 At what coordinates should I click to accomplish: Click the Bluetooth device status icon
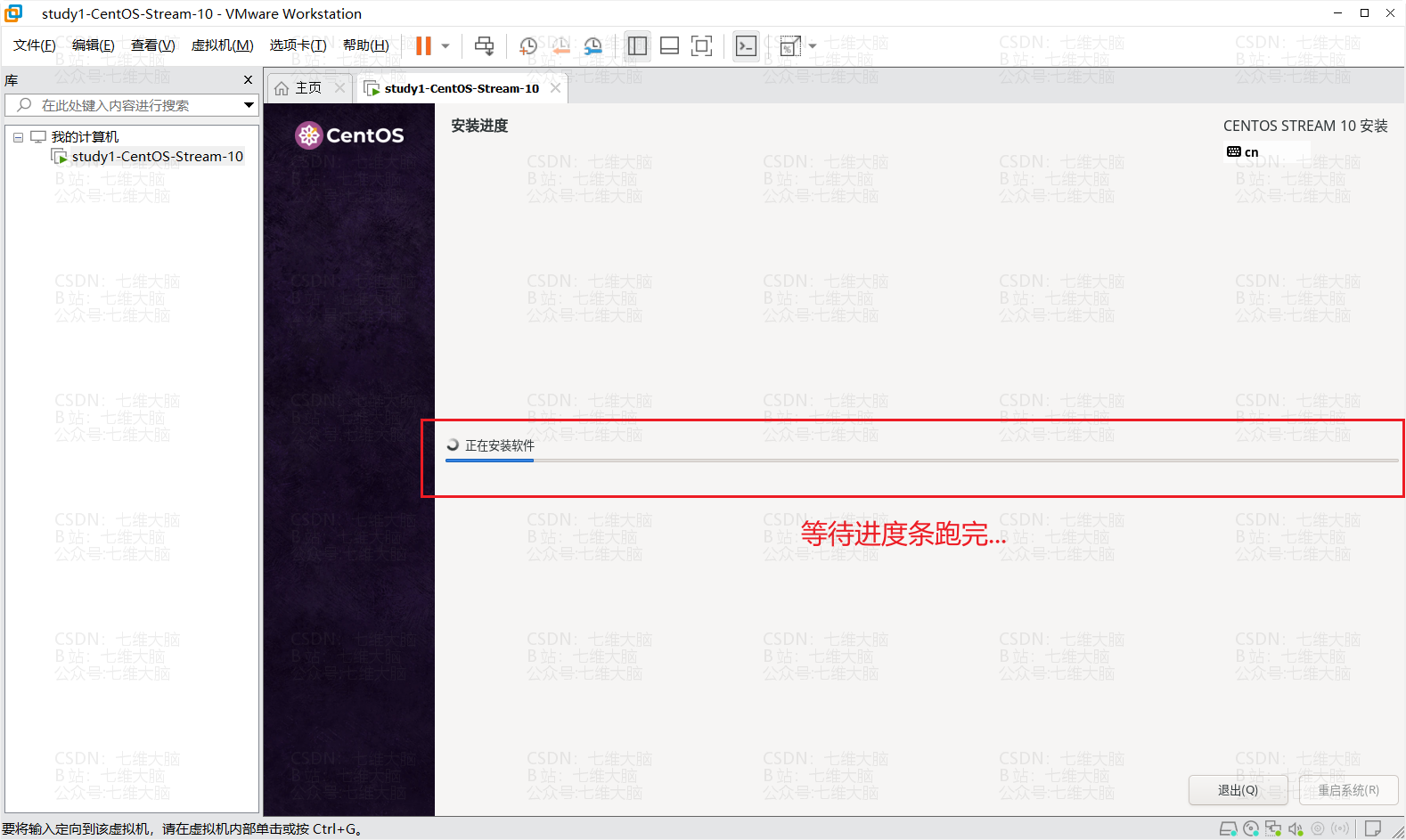pos(1340,829)
